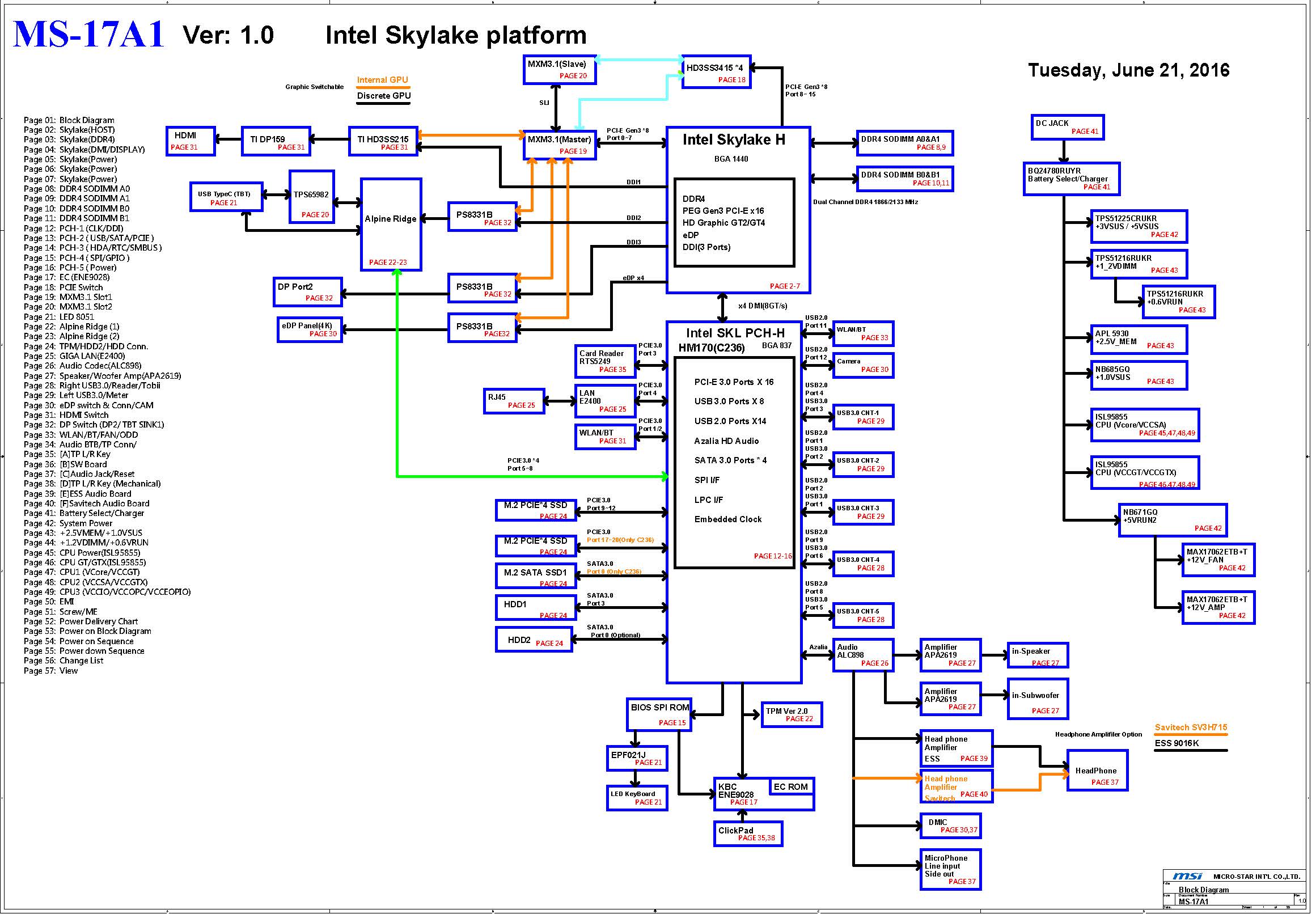Click the "in-Speaker" block label

(x=1030, y=651)
